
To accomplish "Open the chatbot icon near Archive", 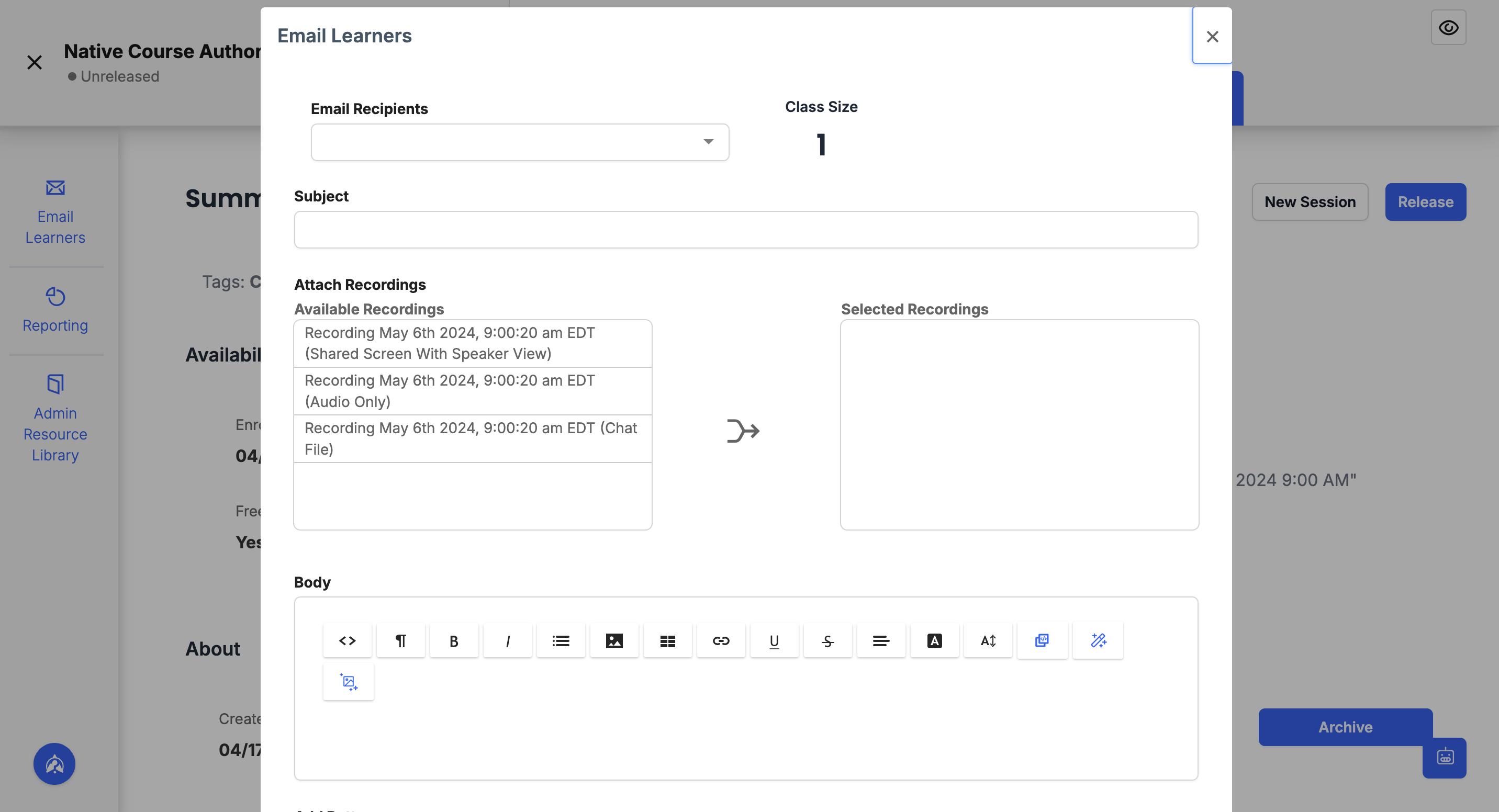I will pyautogui.click(x=1445, y=757).
